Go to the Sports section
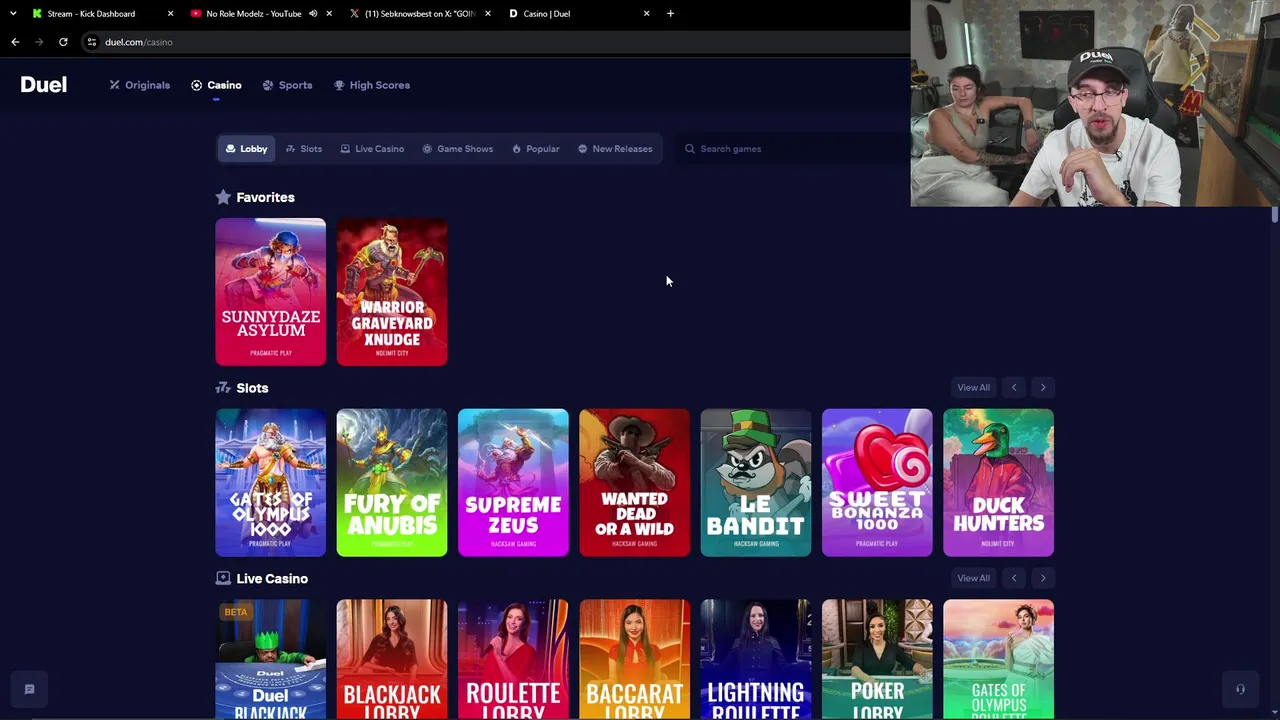Screen dimensions: 1280x720 tap(287, 85)
